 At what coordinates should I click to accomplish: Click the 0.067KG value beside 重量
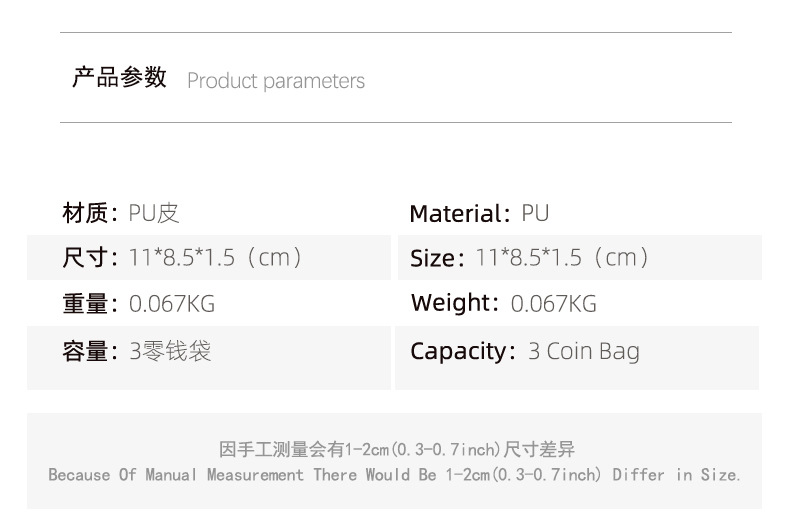pos(172,304)
